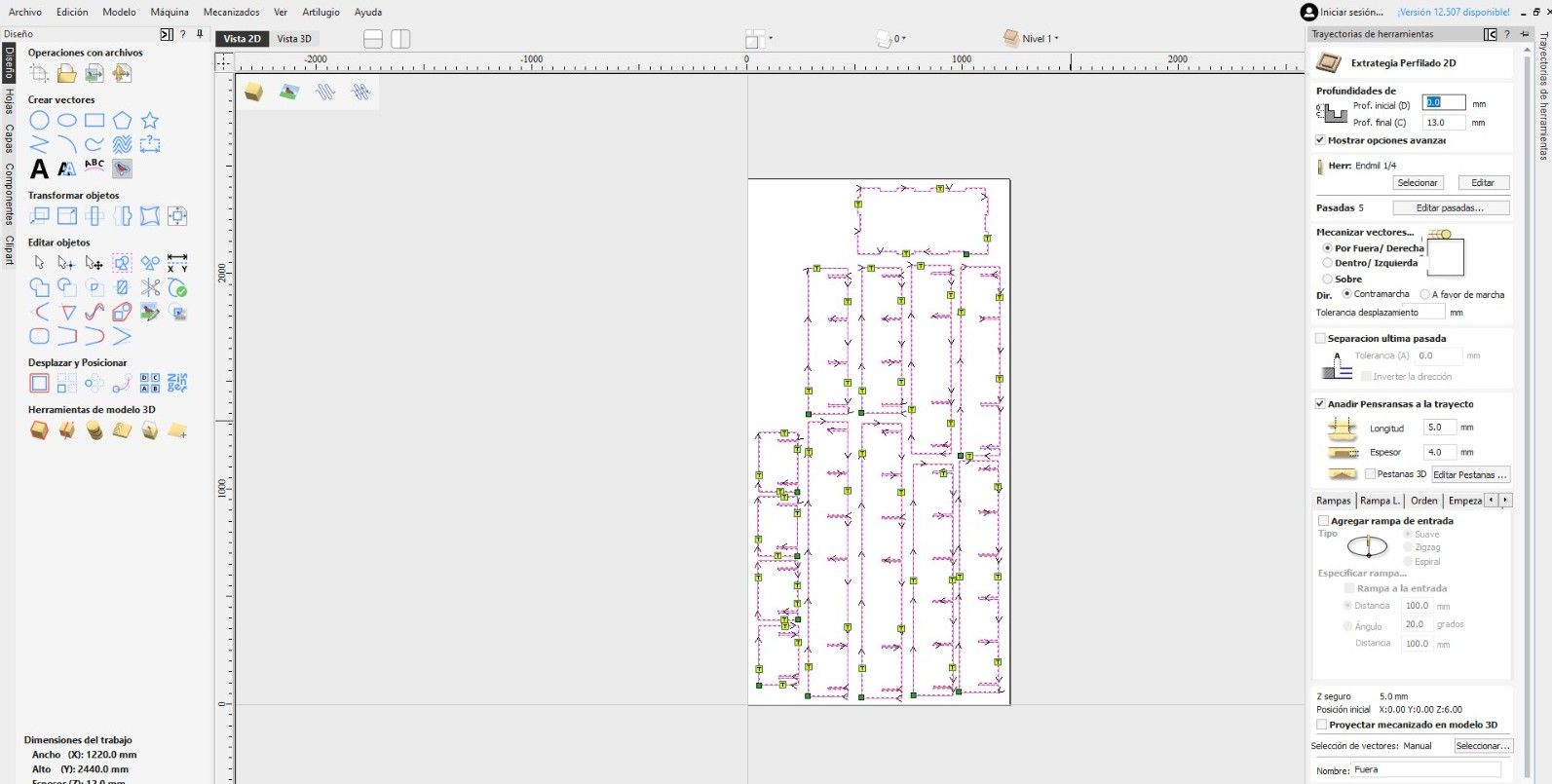
Task: Click the Selecionar tool button
Action: 1417,183
